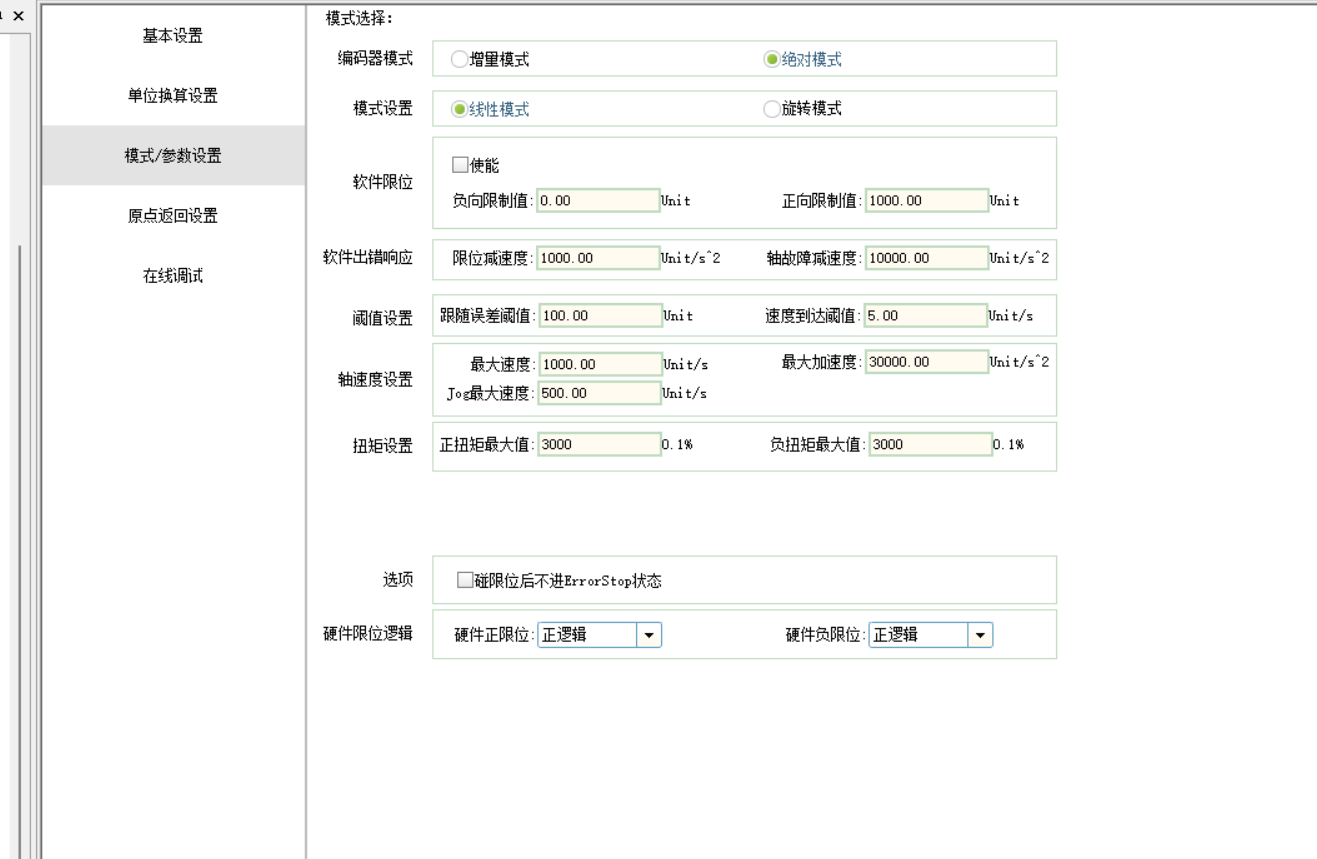Image resolution: width=1317 pixels, height=859 pixels.
Task: Toggle 碰限位后不进ErrorStop状态 checkbox
Action: point(465,580)
